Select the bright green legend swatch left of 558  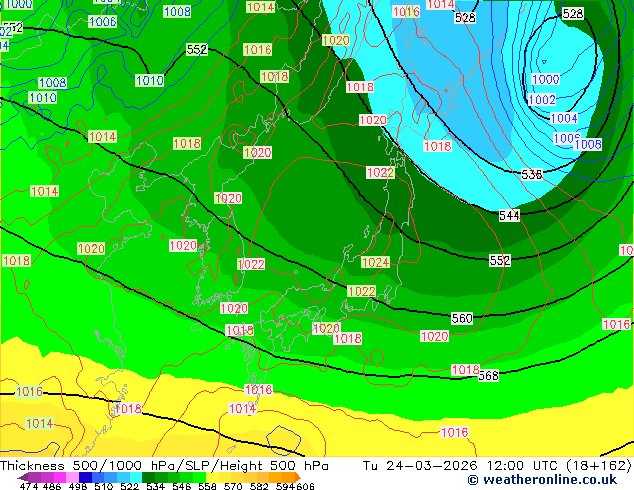(x=200, y=477)
